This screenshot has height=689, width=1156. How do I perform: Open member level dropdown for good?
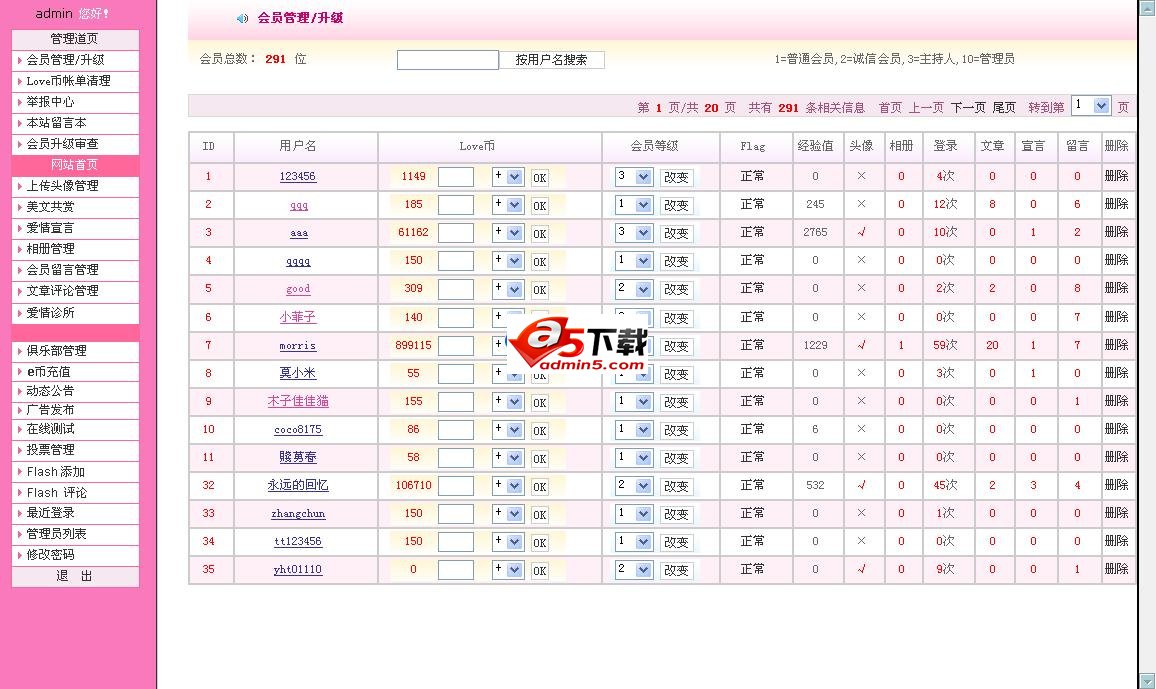tap(634, 289)
